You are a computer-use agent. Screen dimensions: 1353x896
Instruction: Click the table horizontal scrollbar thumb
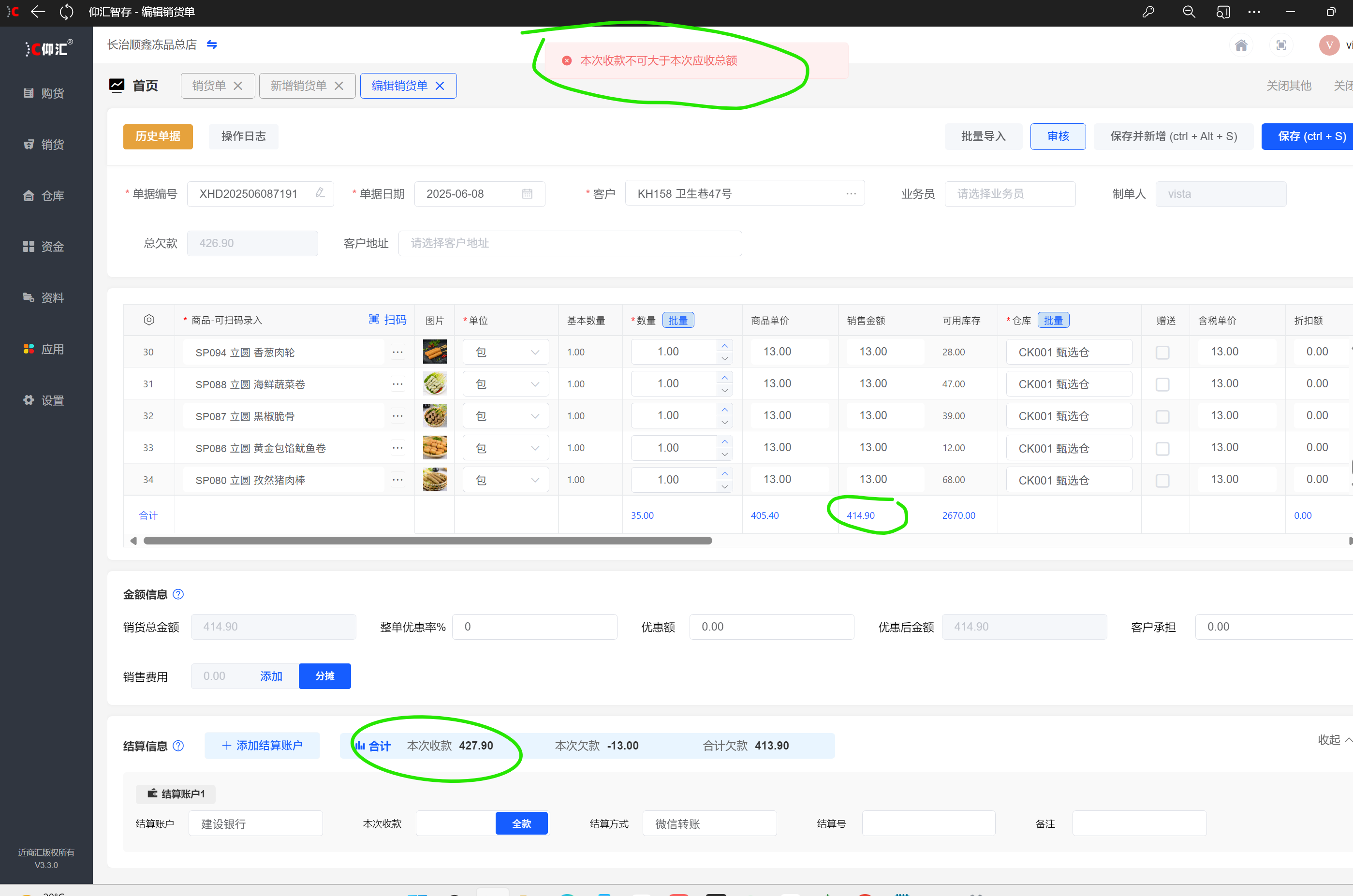(427, 541)
